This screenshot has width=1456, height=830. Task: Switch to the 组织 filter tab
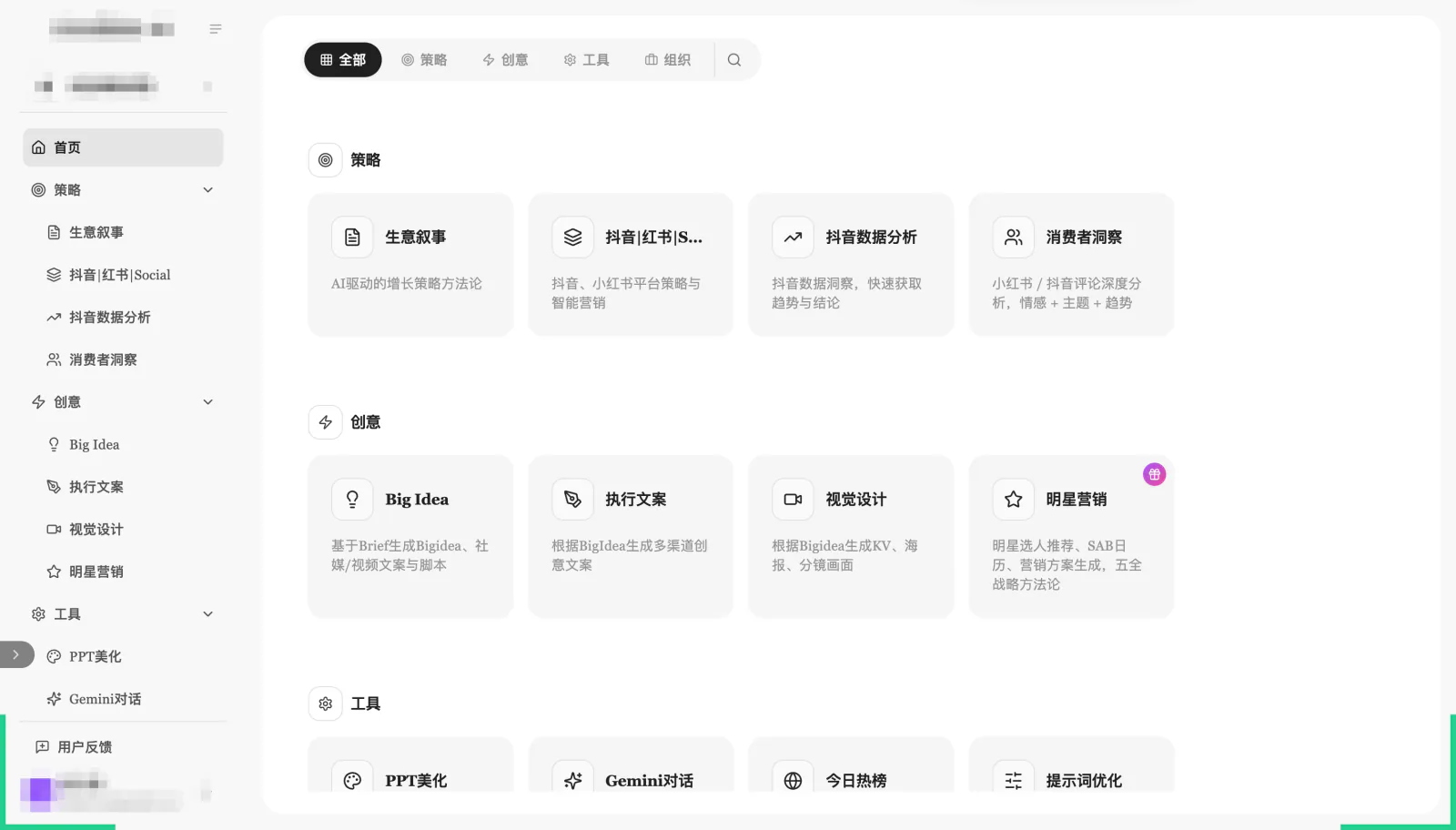pos(668,60)
